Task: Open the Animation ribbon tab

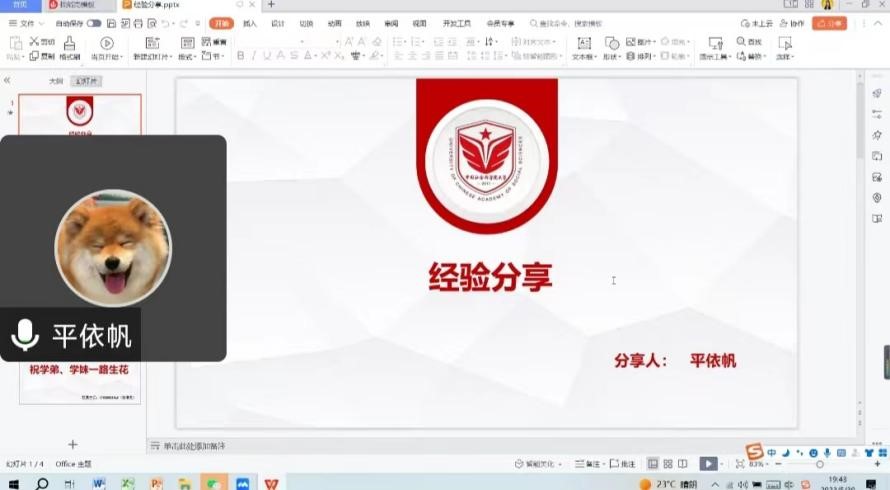Action: [x=334, y=23]
